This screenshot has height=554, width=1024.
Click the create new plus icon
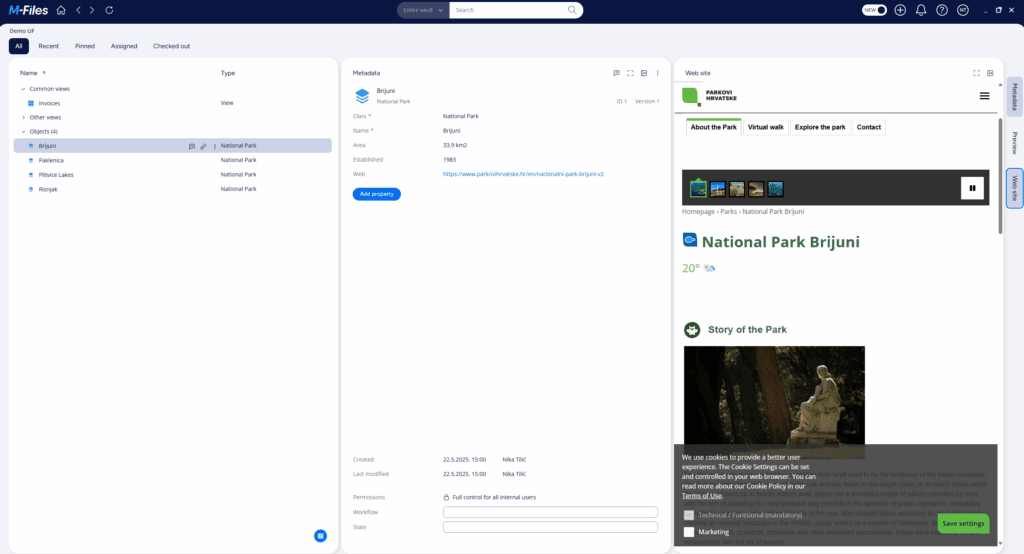coord(900,10)
